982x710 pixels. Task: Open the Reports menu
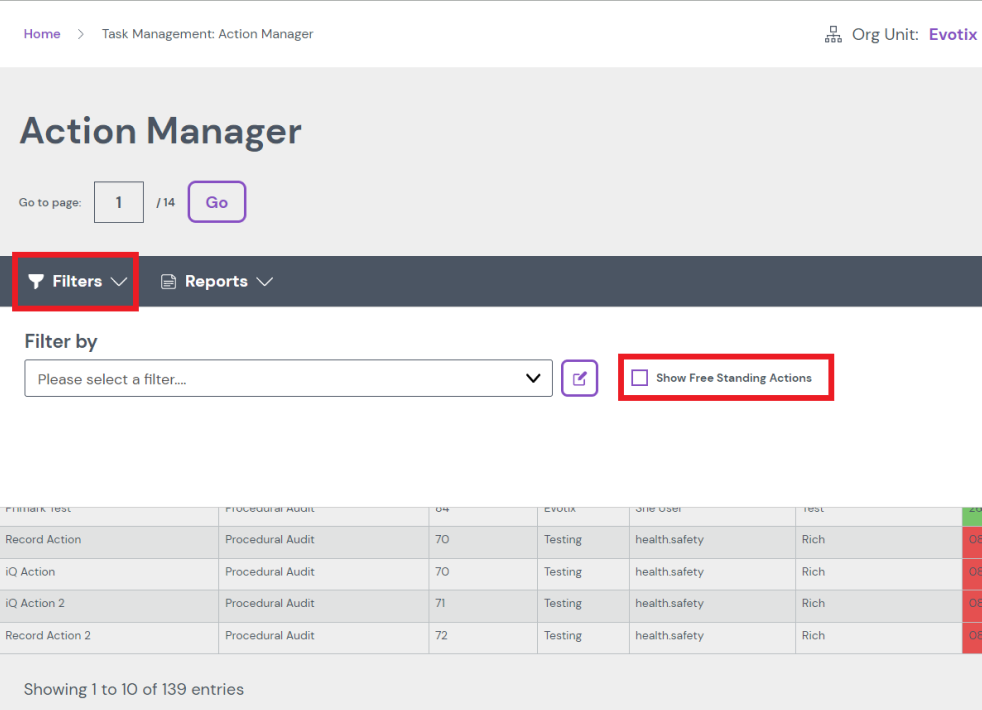(216, 282)
